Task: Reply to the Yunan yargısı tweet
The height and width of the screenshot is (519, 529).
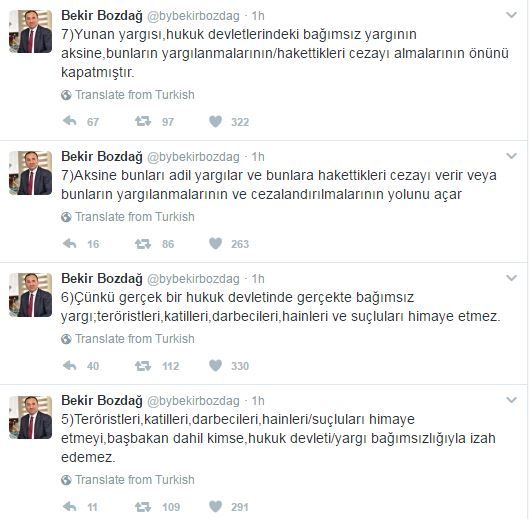Action: 69,121
